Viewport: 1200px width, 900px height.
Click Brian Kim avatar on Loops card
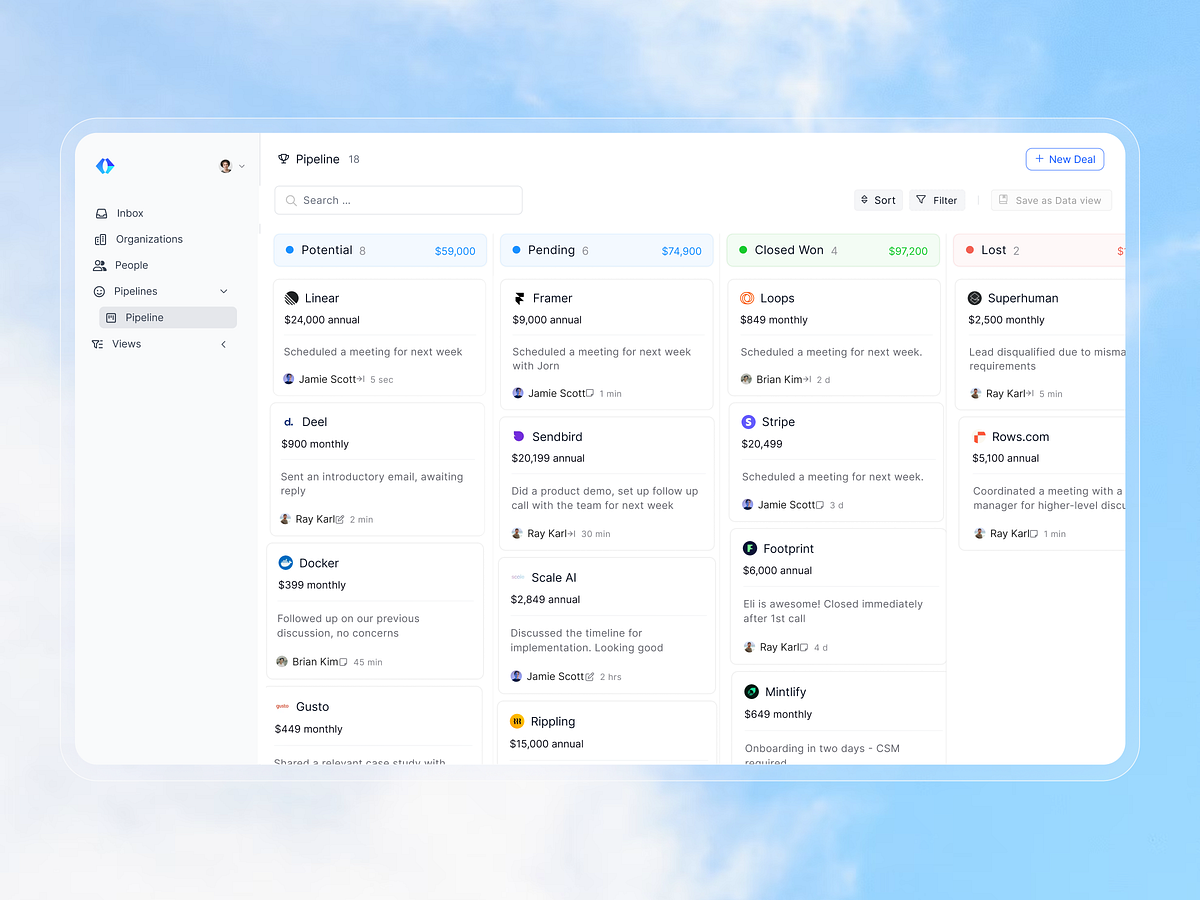click(x=746, y=379)
